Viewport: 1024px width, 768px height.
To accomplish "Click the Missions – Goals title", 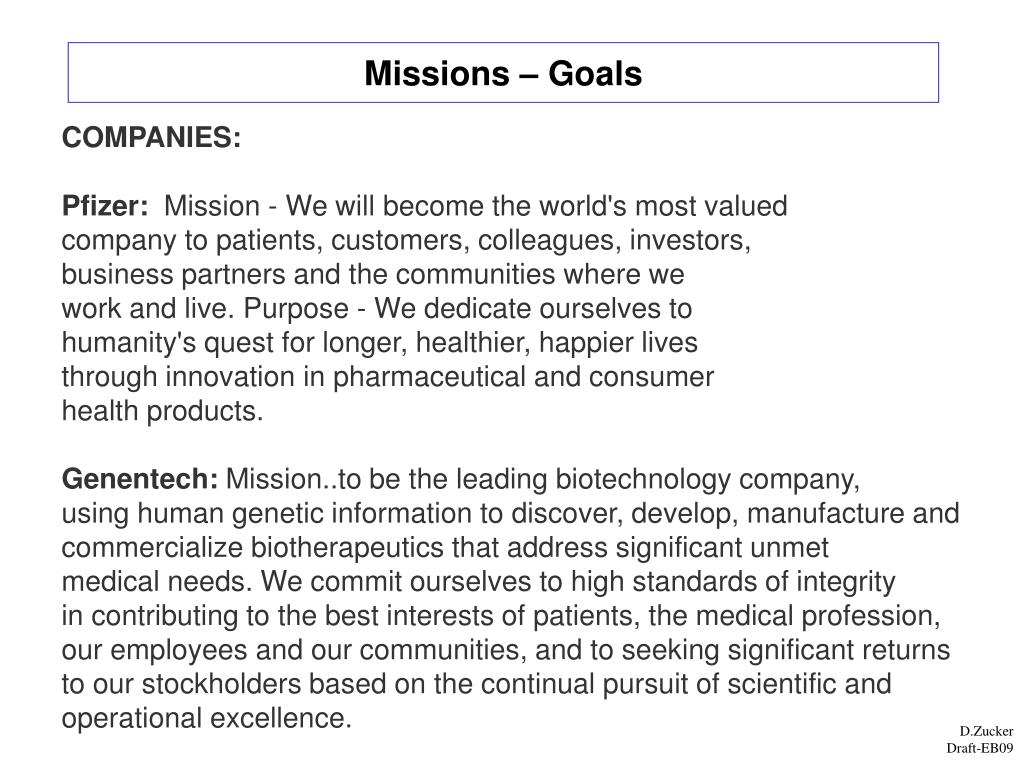I will [x=503, y=73].
